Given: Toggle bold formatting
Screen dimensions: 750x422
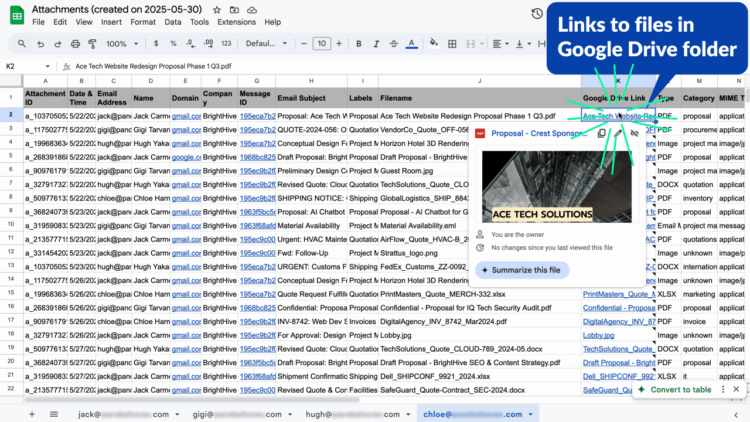Looking at the screenshot, I should [x=359, y=44].
